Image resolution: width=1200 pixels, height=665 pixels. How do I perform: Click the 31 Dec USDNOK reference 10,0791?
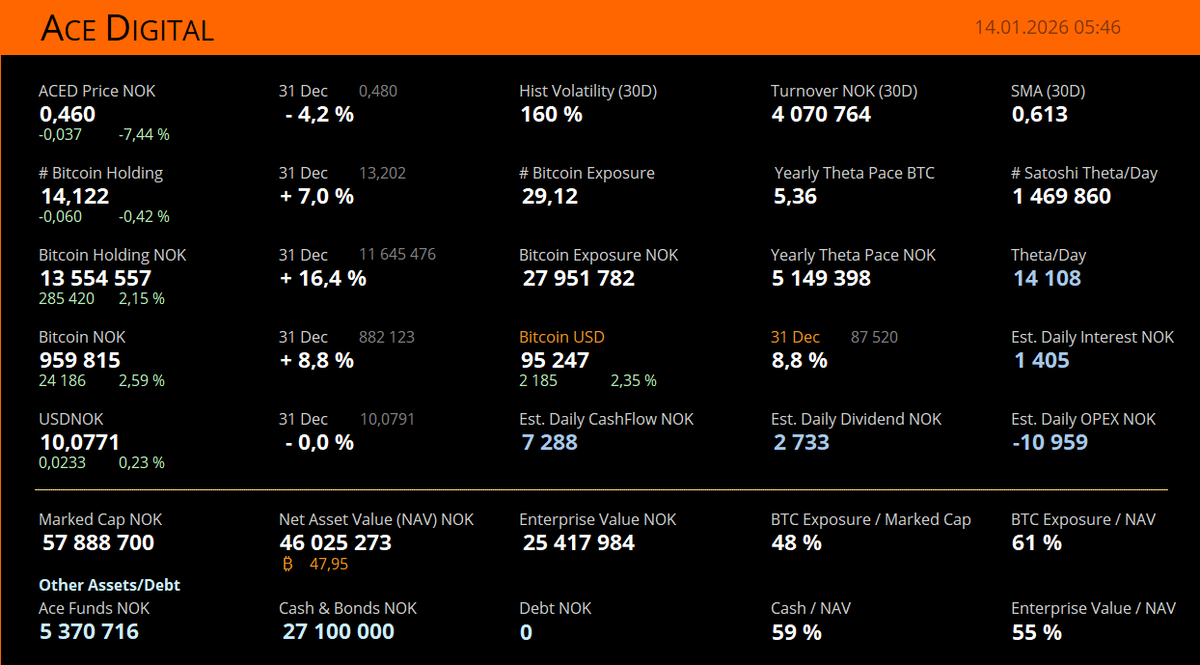[x=388, y=420]
